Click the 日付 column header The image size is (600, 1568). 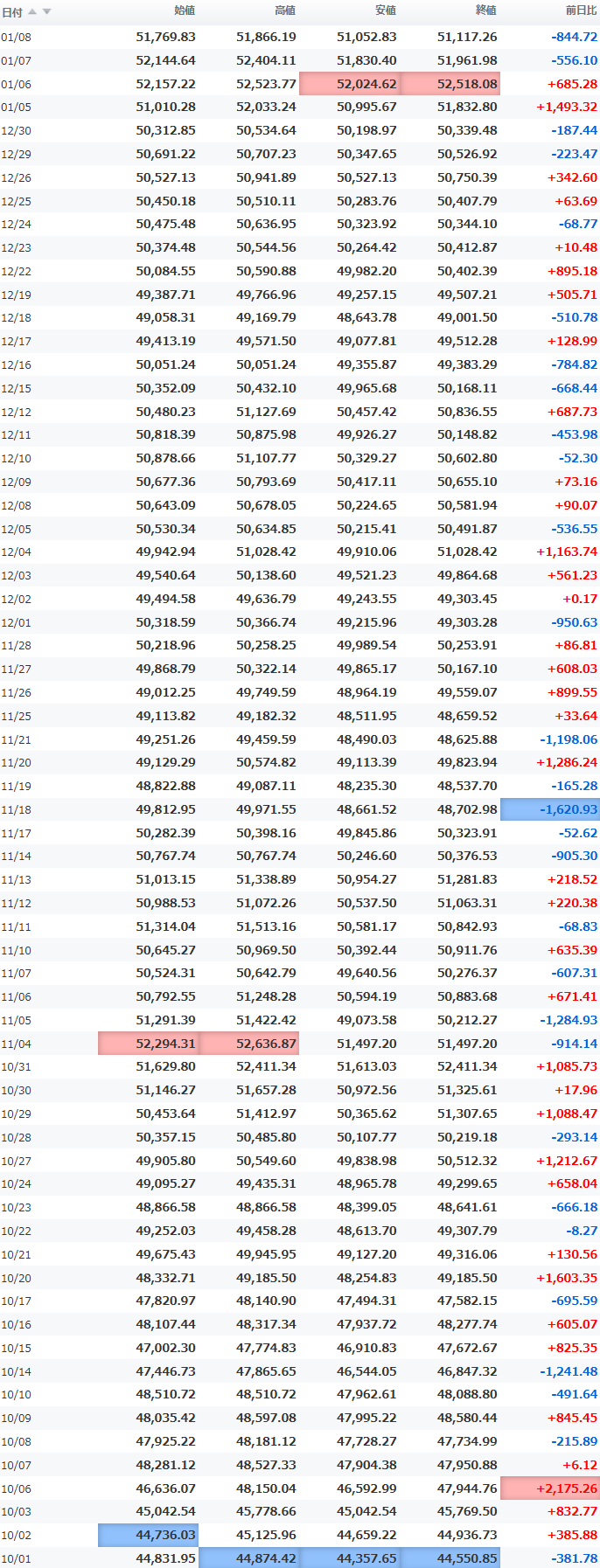(x=12, y=12)
